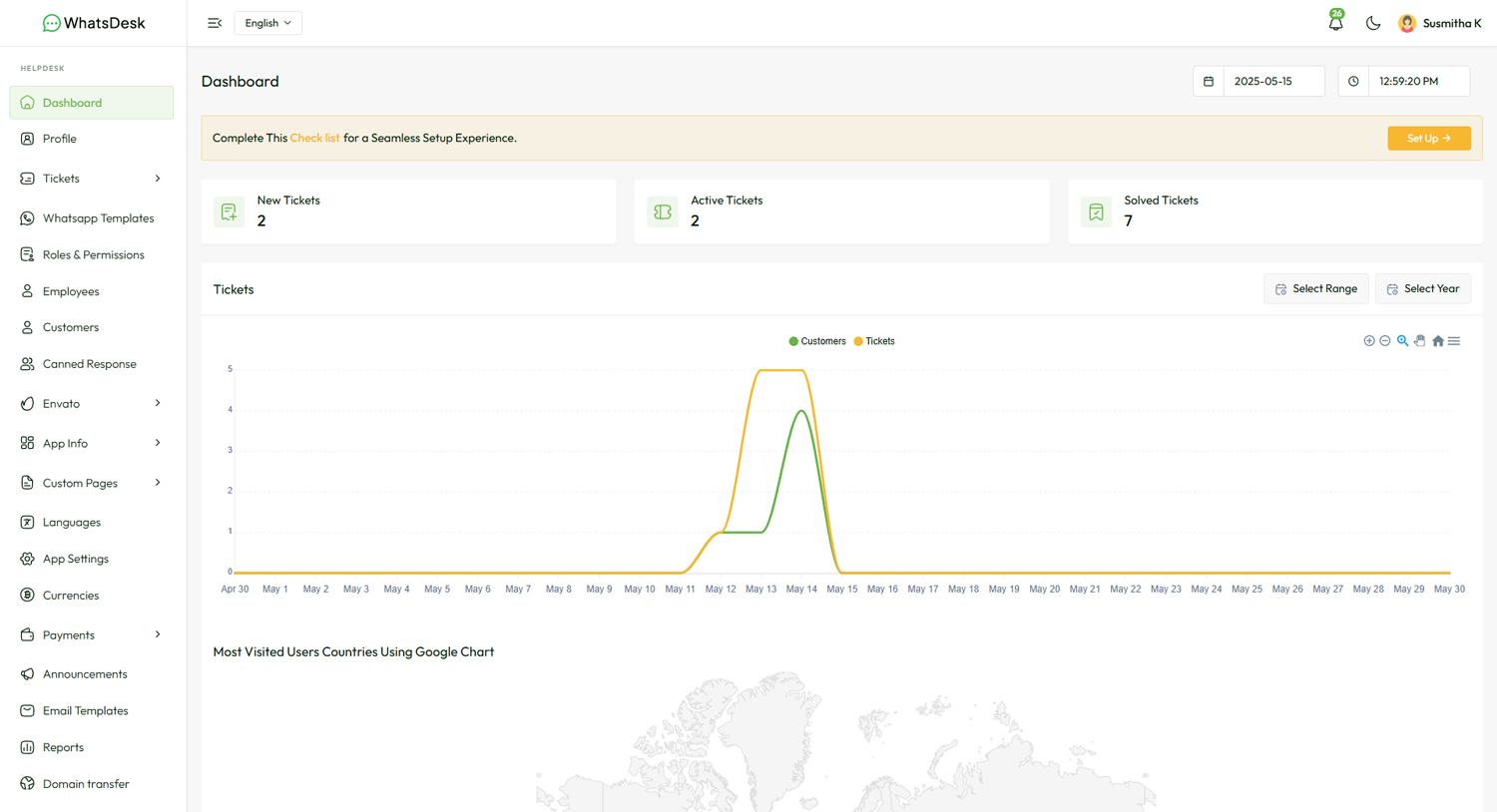Click the date field showing 2025-05-15

[x=1271, y=81]
